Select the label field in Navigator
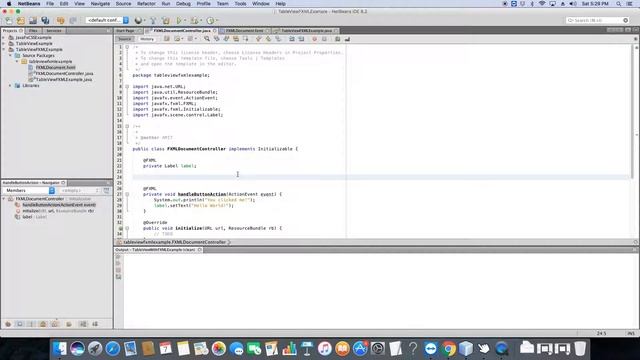This screenshot has width=640, height=360. pos(34,217)
